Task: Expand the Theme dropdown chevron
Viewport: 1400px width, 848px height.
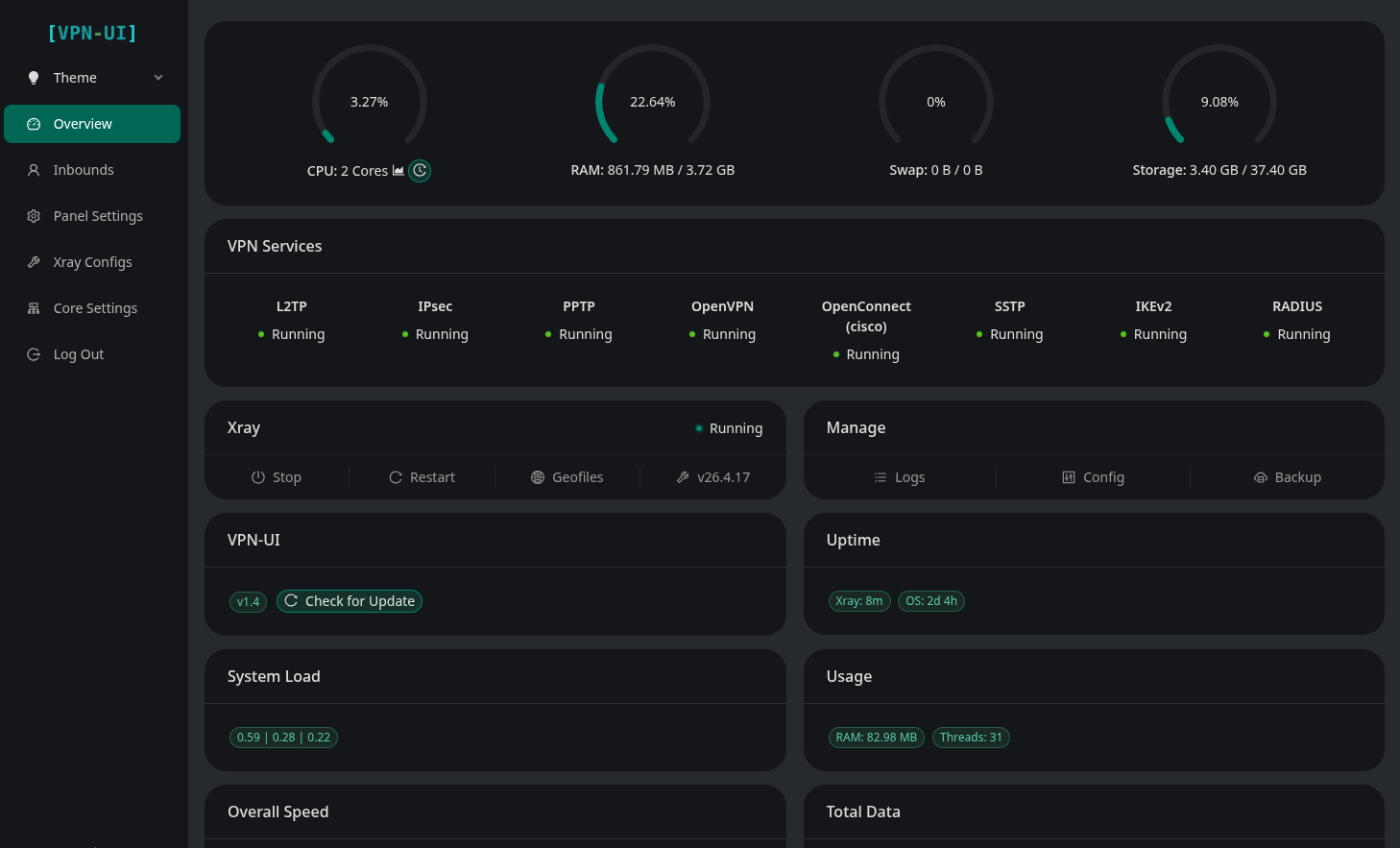Action: tap(158, 78)
